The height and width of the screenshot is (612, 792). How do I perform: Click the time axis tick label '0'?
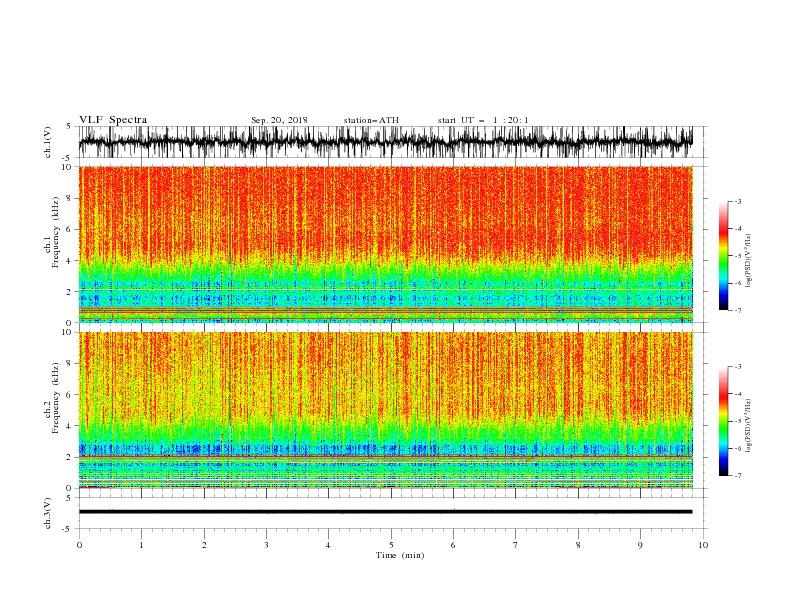pos(79,545)
